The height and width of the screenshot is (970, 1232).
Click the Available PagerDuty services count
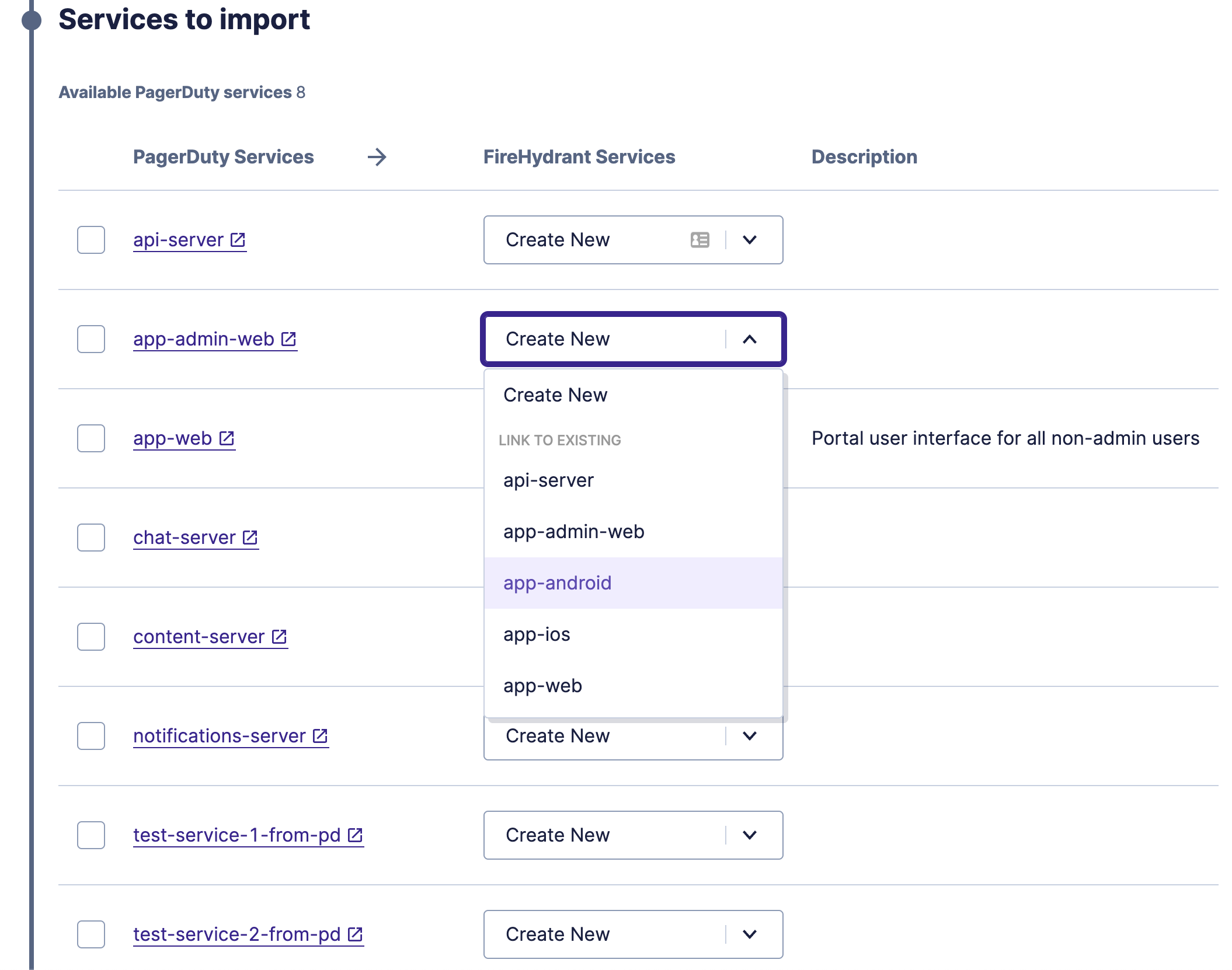coord(301,92)
